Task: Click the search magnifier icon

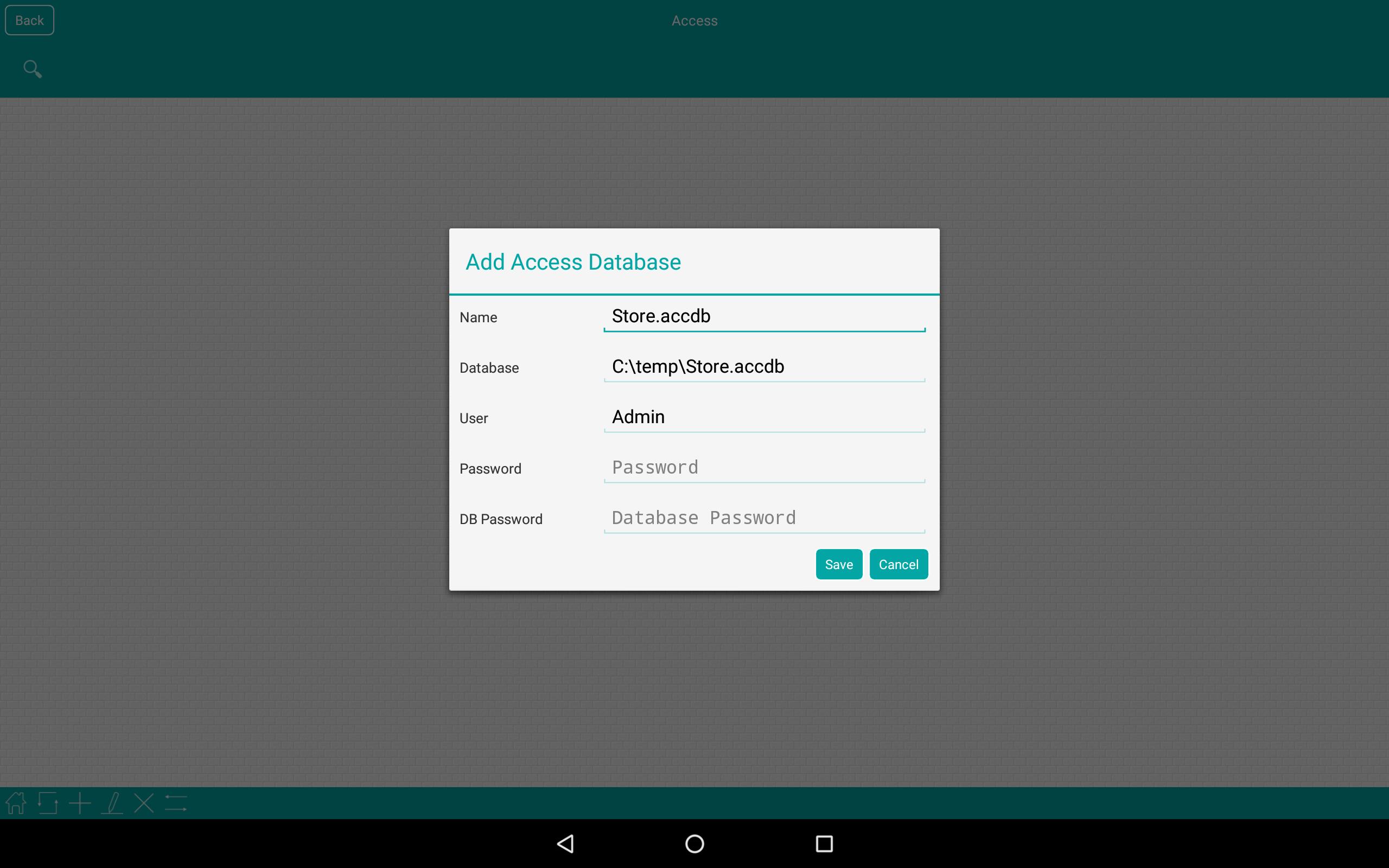Action: [33, 69]
